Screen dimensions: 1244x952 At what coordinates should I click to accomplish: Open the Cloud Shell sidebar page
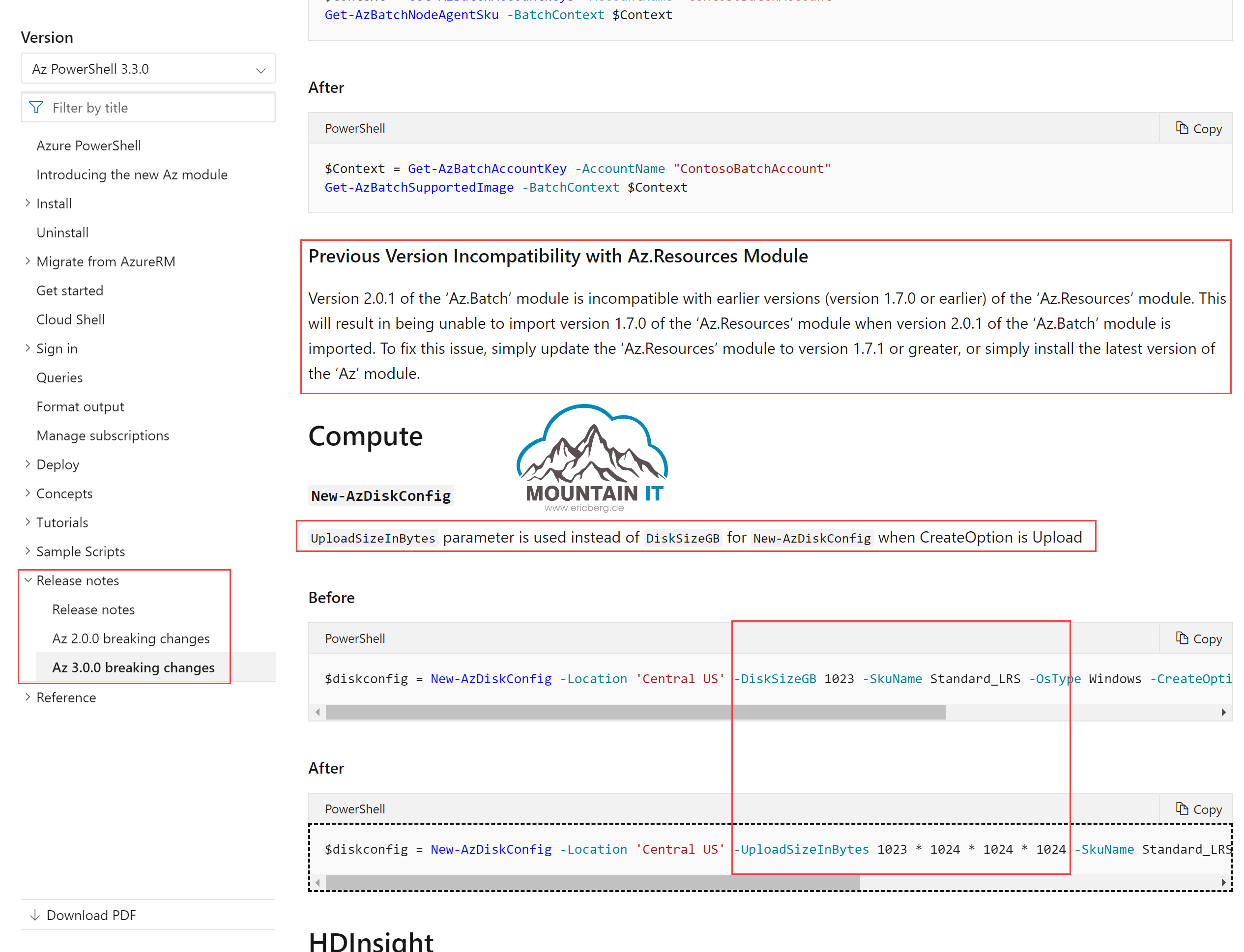(70, 319)
